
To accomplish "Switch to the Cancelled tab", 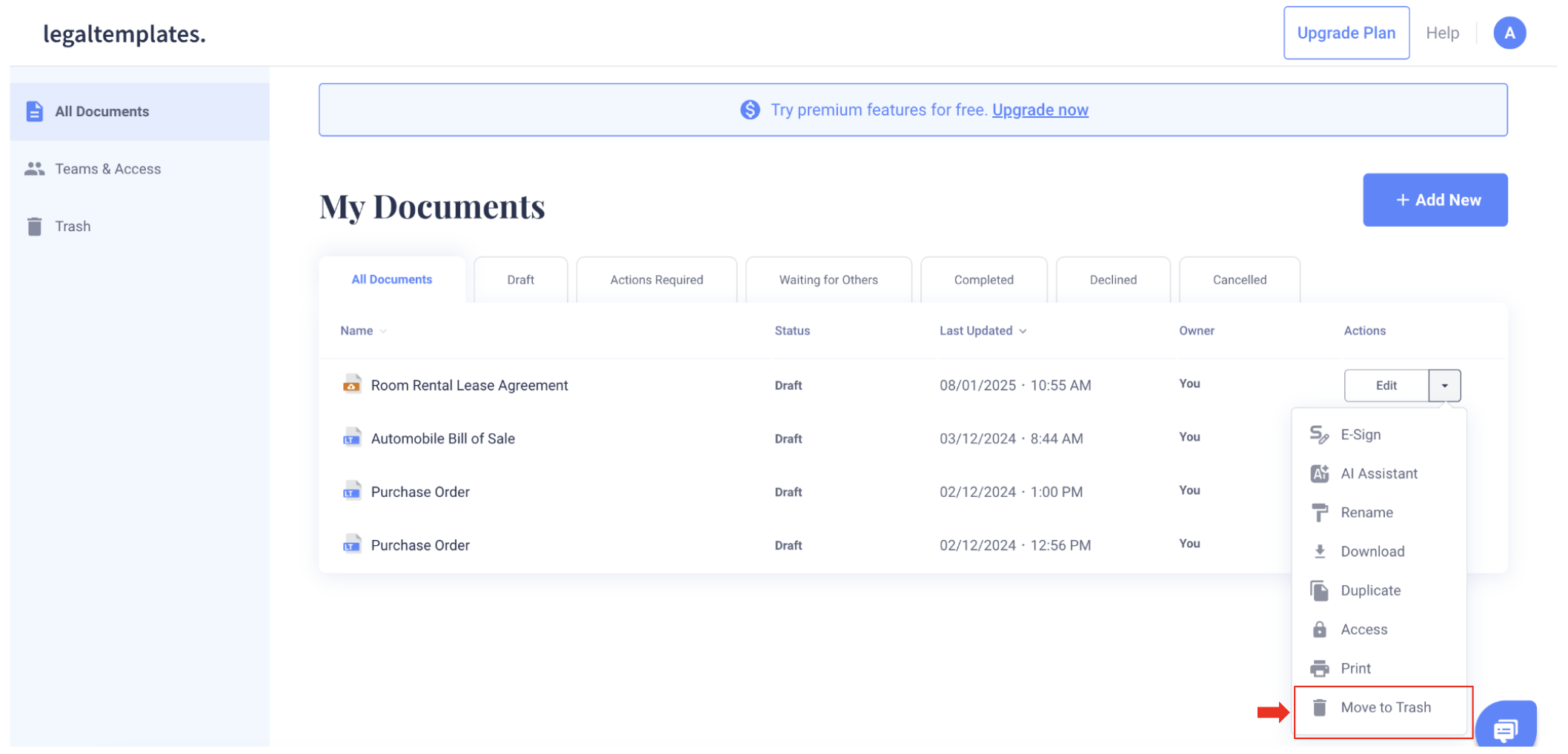I will pos(1240,279).
